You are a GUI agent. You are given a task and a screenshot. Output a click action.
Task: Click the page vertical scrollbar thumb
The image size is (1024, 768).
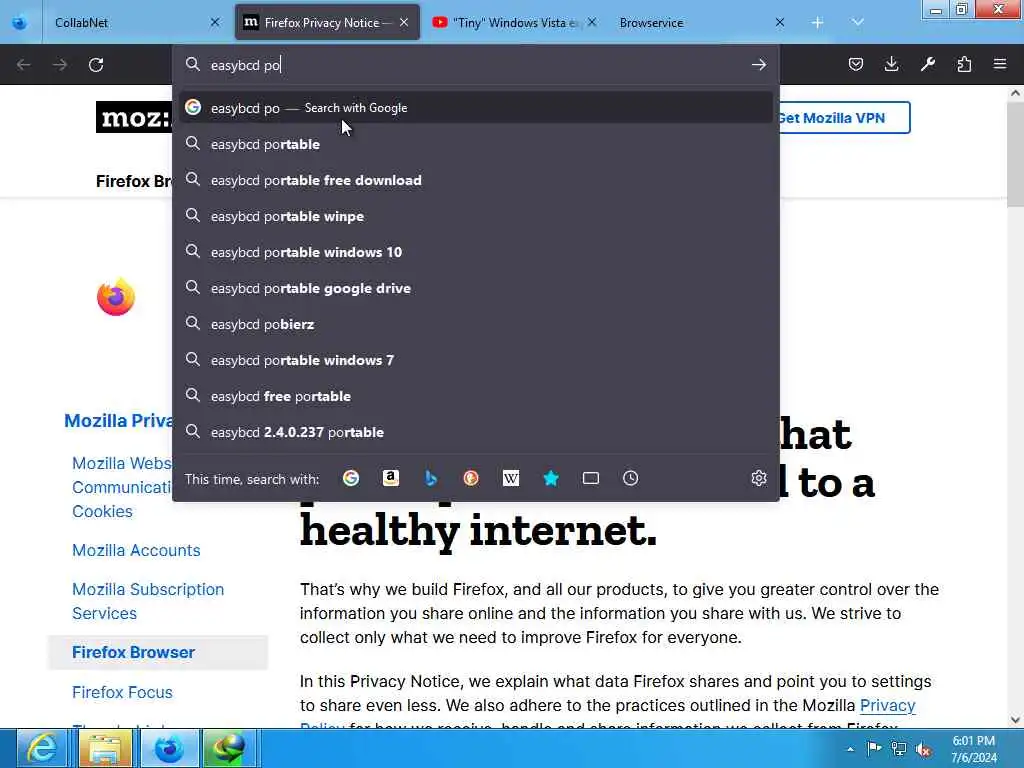click(x=1015, y=154)
